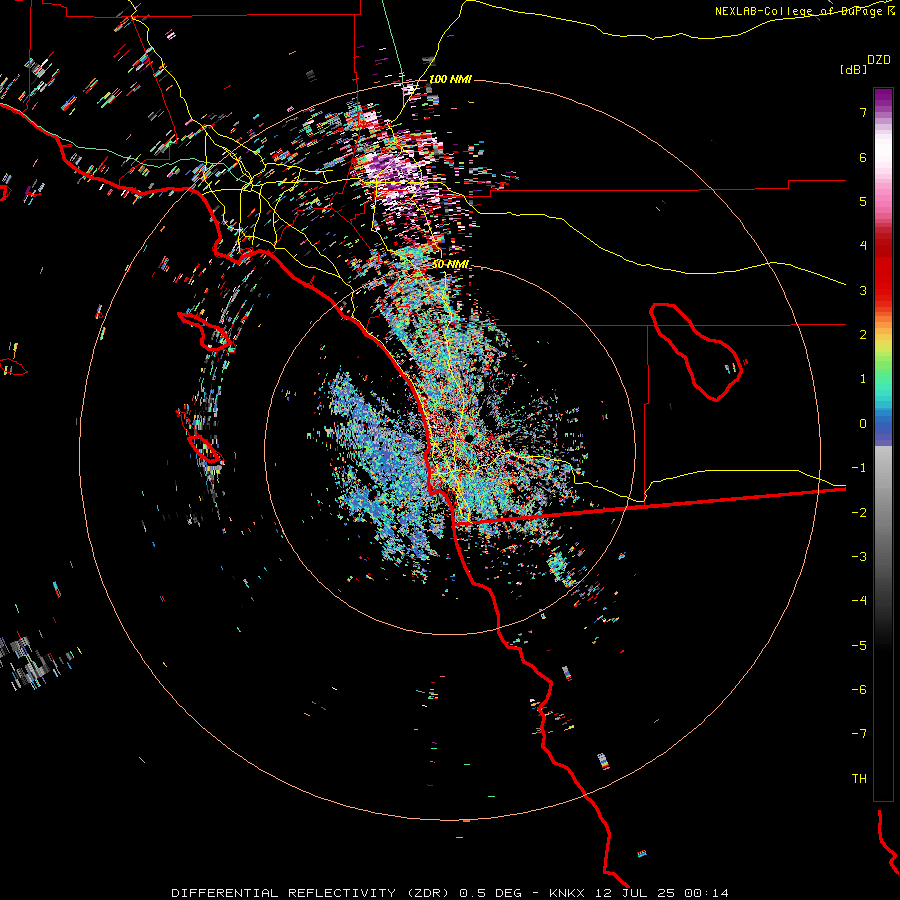
Task: Click the [dB] unit label
Action: [x=853, y=69]
